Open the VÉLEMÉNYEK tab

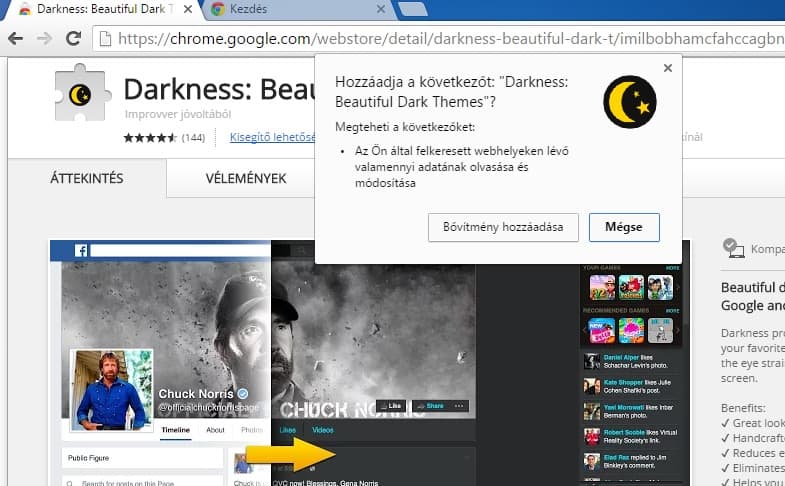[246, 178]
